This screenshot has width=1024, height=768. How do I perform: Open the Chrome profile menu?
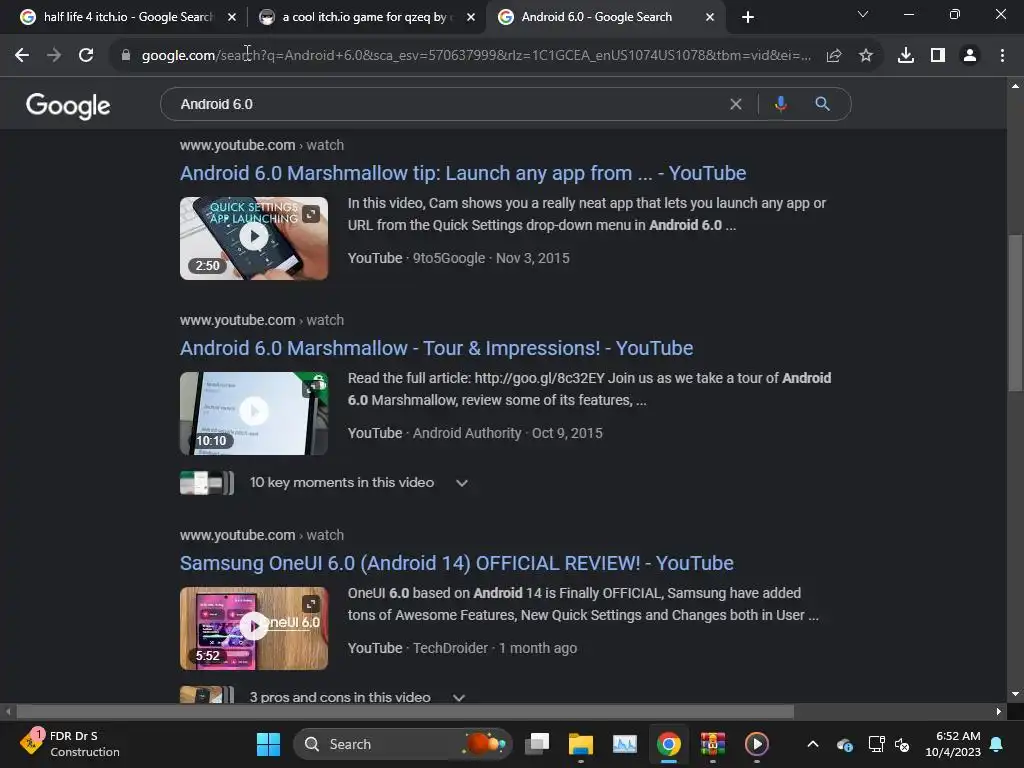[970, 56]
